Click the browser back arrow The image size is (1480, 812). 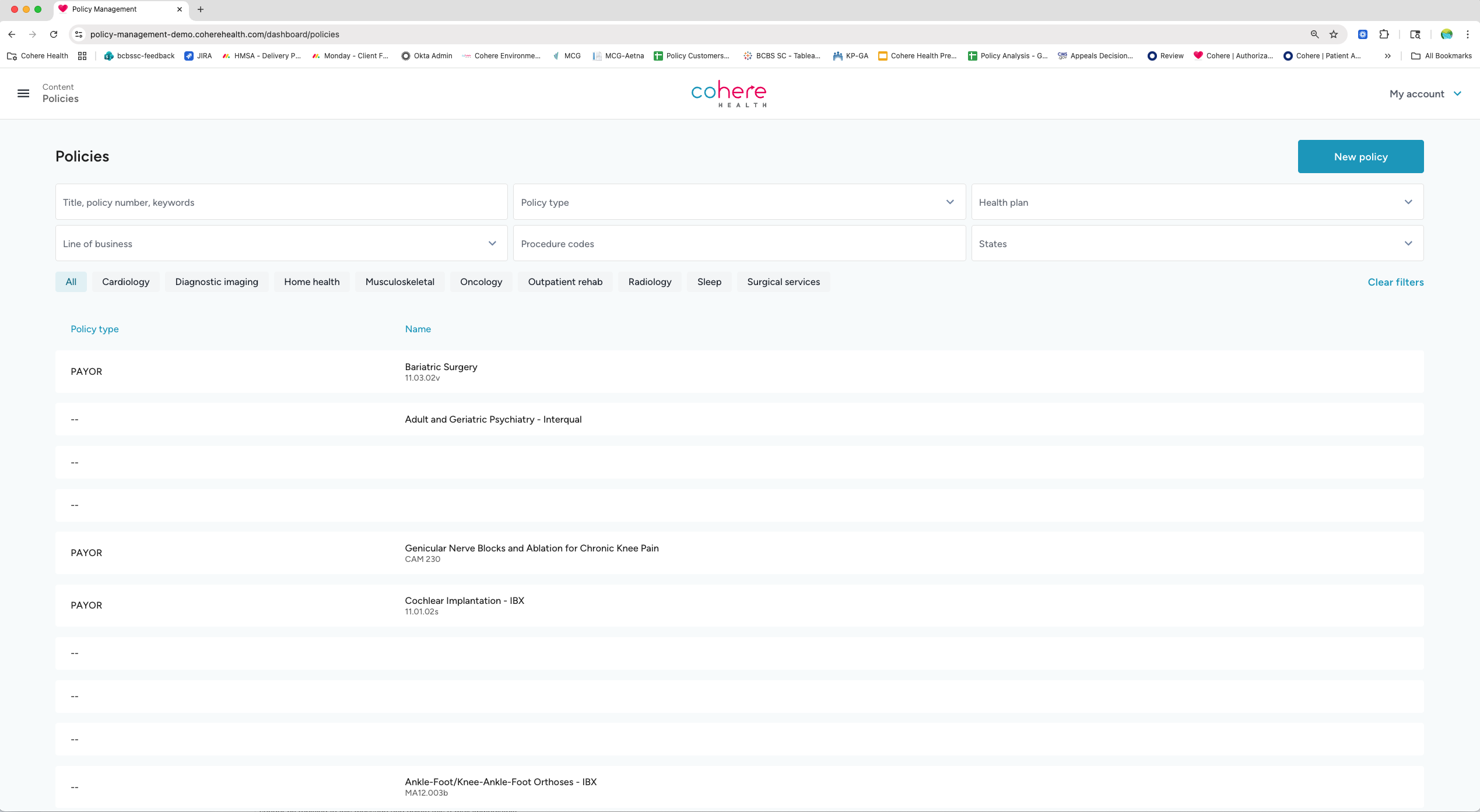tap(12, 34)
